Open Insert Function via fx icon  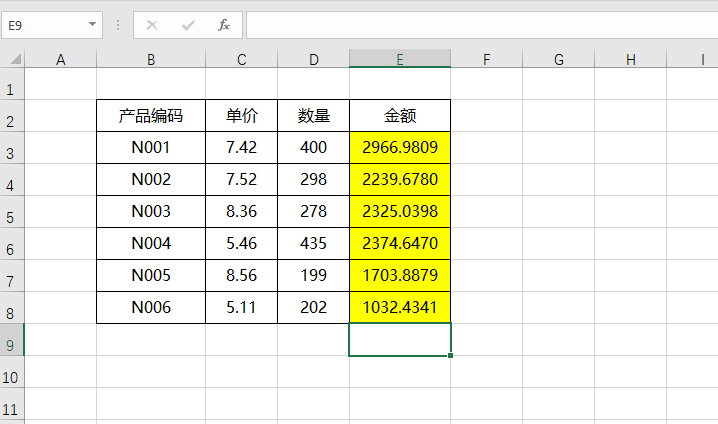click(x=224, y=24)
